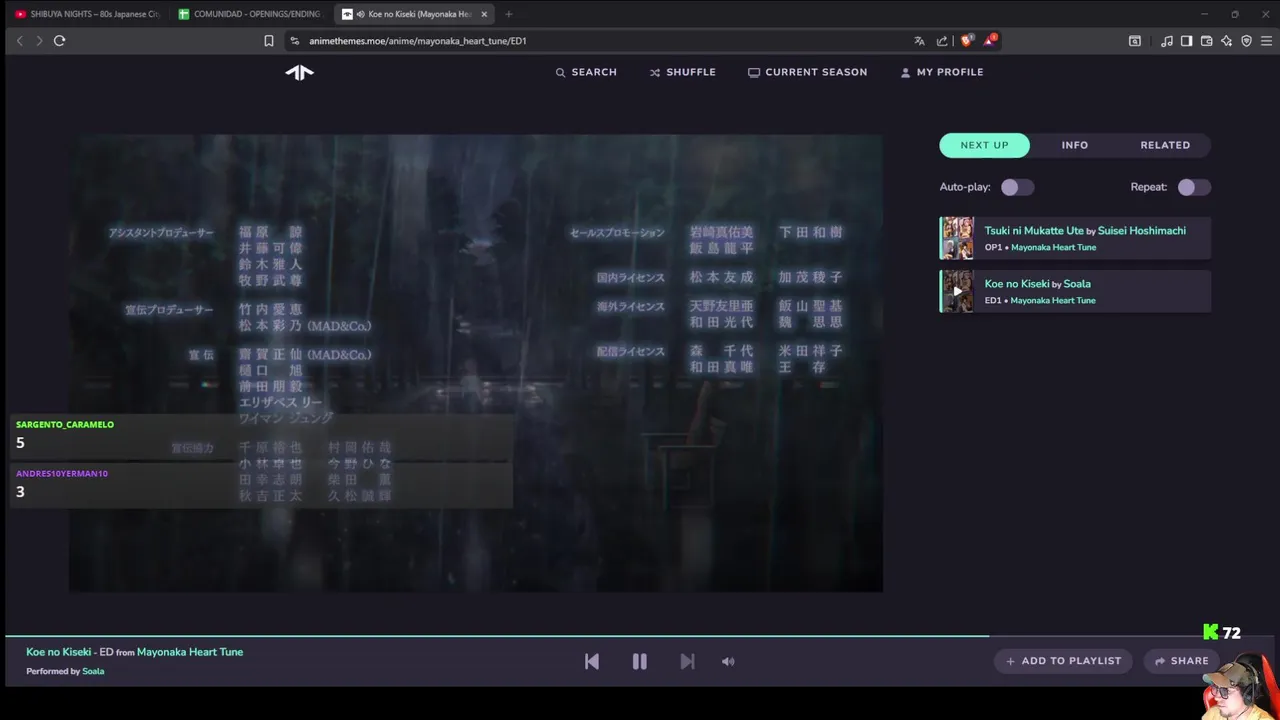This screenshot has width=1280, height=720.
Task: Open Koe no Kiseki link in player bar
Action: point(59,652)
